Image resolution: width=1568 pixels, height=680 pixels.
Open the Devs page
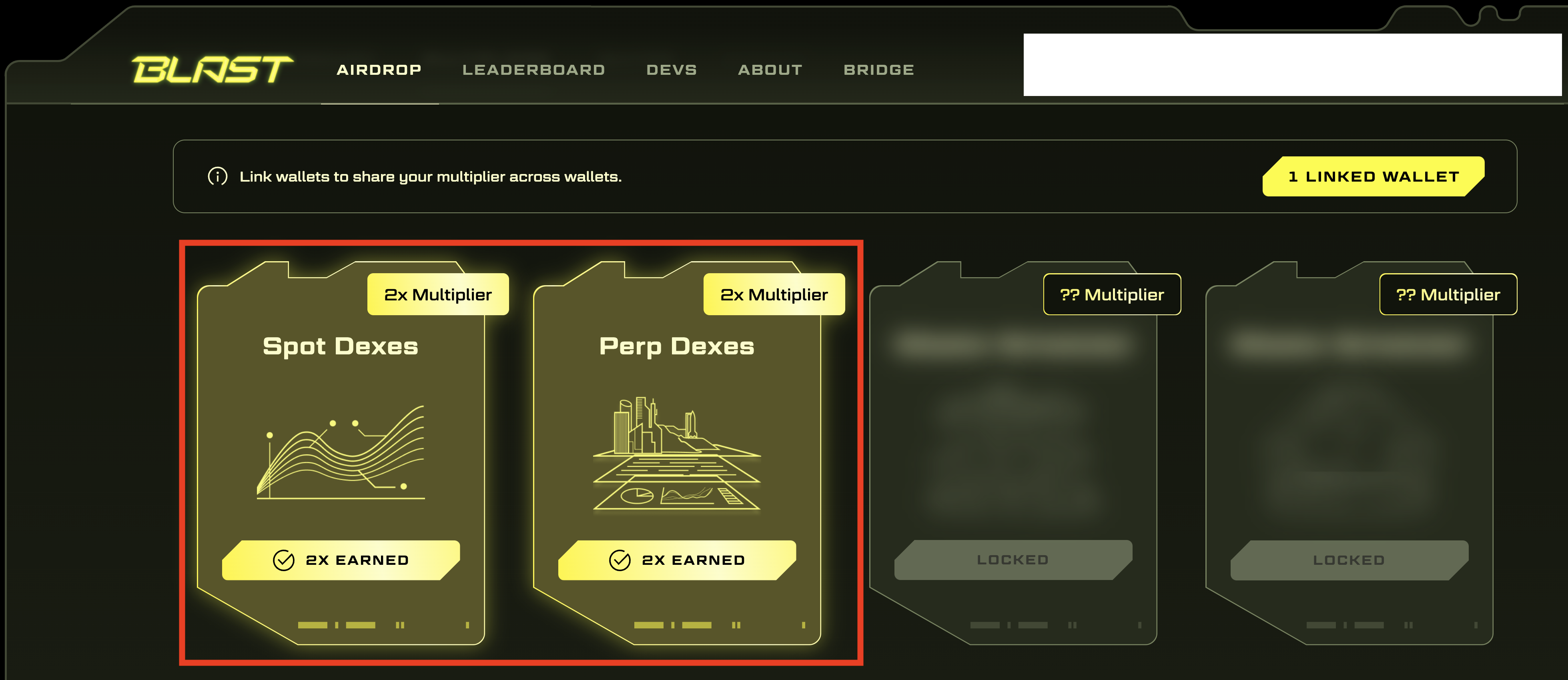[x=672, y=70]
